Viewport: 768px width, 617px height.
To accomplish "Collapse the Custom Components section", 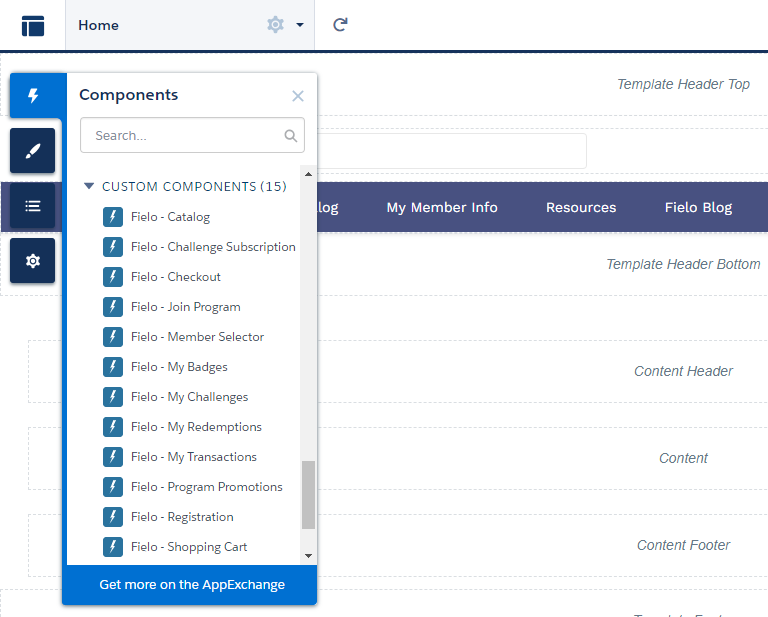I will click(x=89, y=186).
